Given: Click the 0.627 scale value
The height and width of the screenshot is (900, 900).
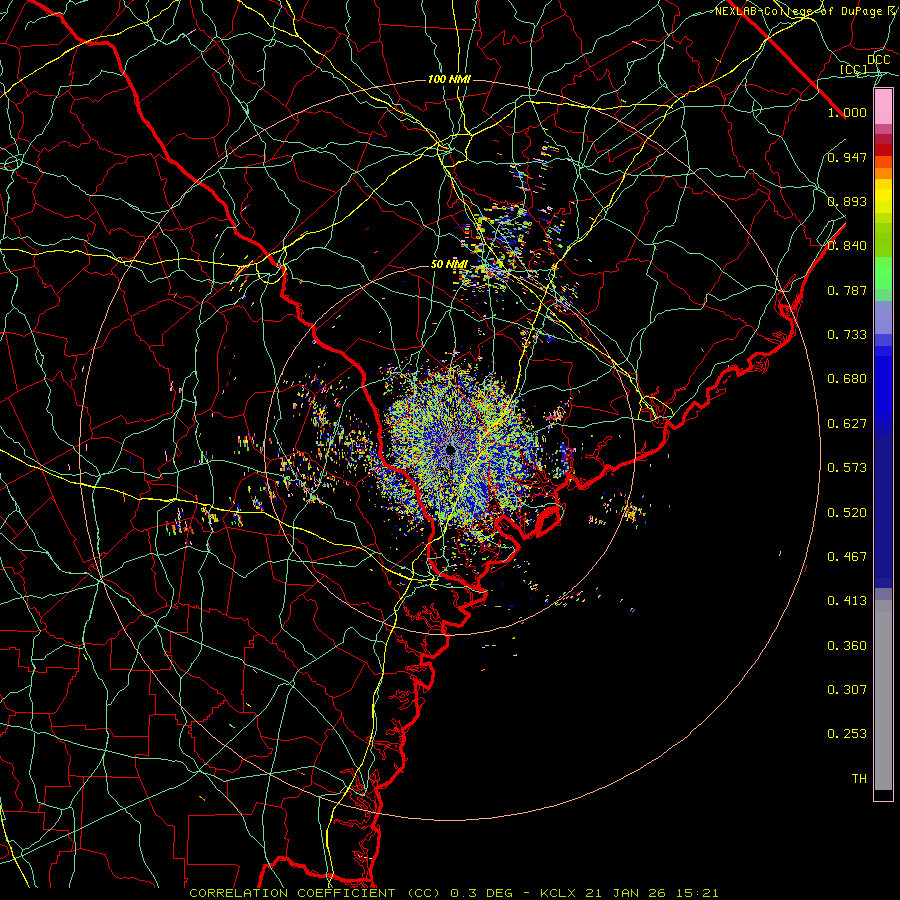Looking at the screenshot, I should (x=847, y=424).
